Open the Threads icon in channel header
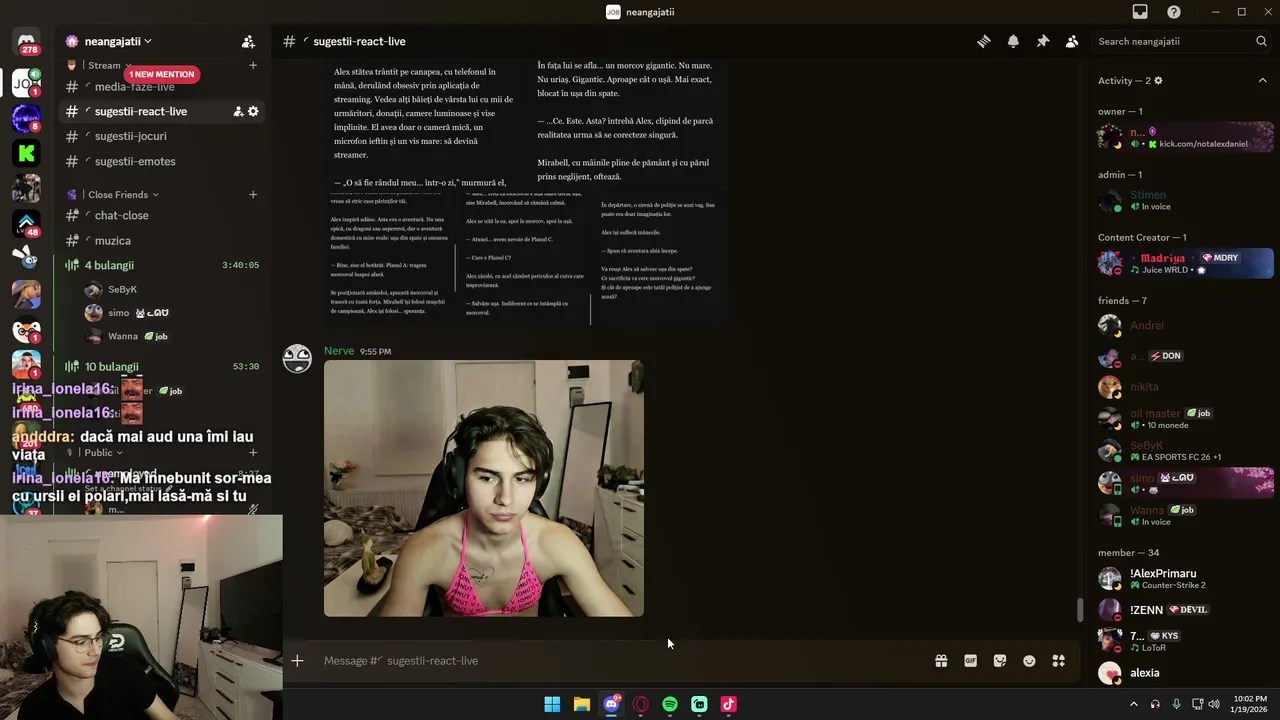This screenshot has width=1280, height=720. pyautogui.click(x=984, y=41)
